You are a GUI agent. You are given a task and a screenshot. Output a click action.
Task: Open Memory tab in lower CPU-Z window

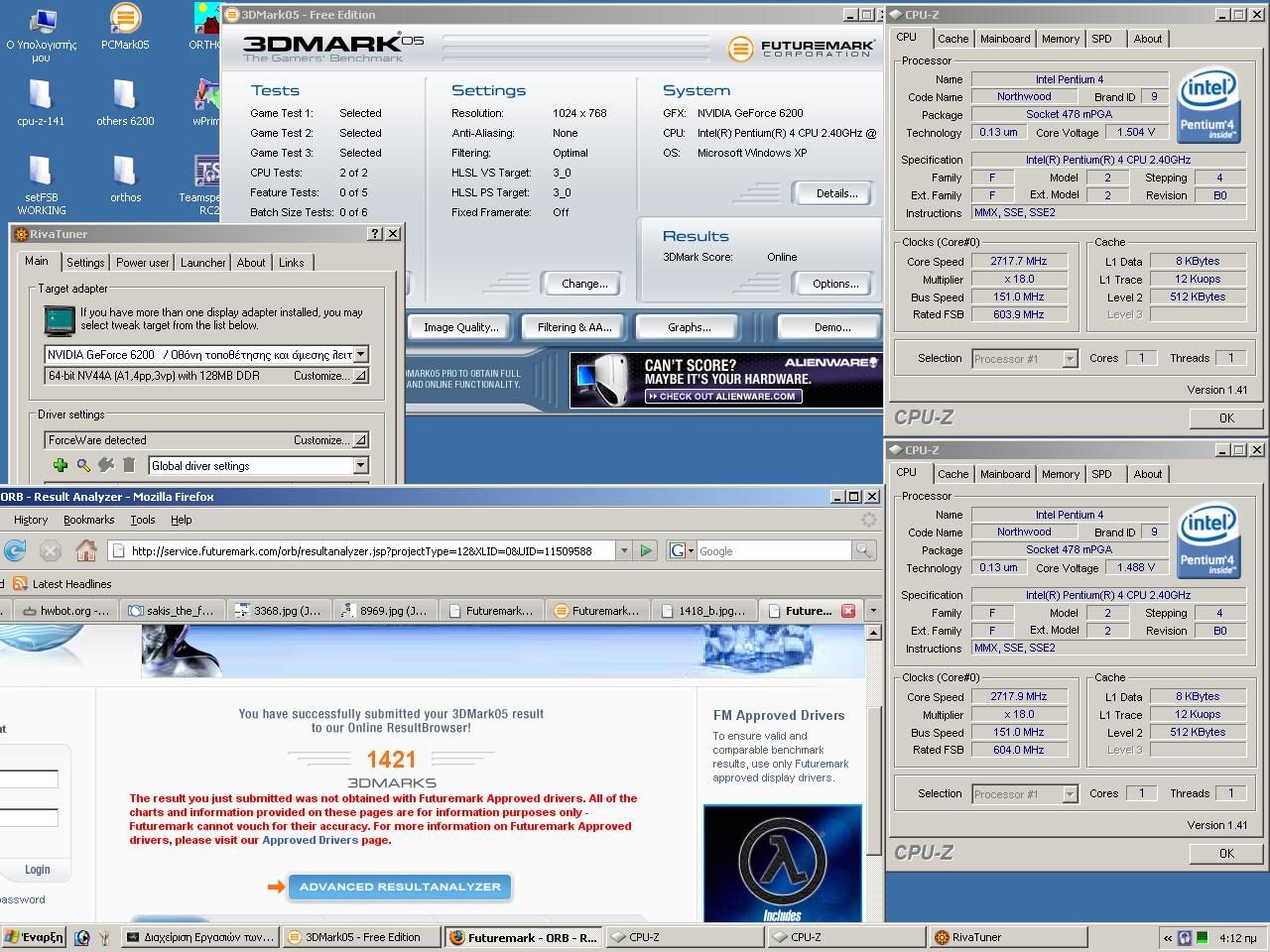pyautogui.click(x=1061, y=474)
